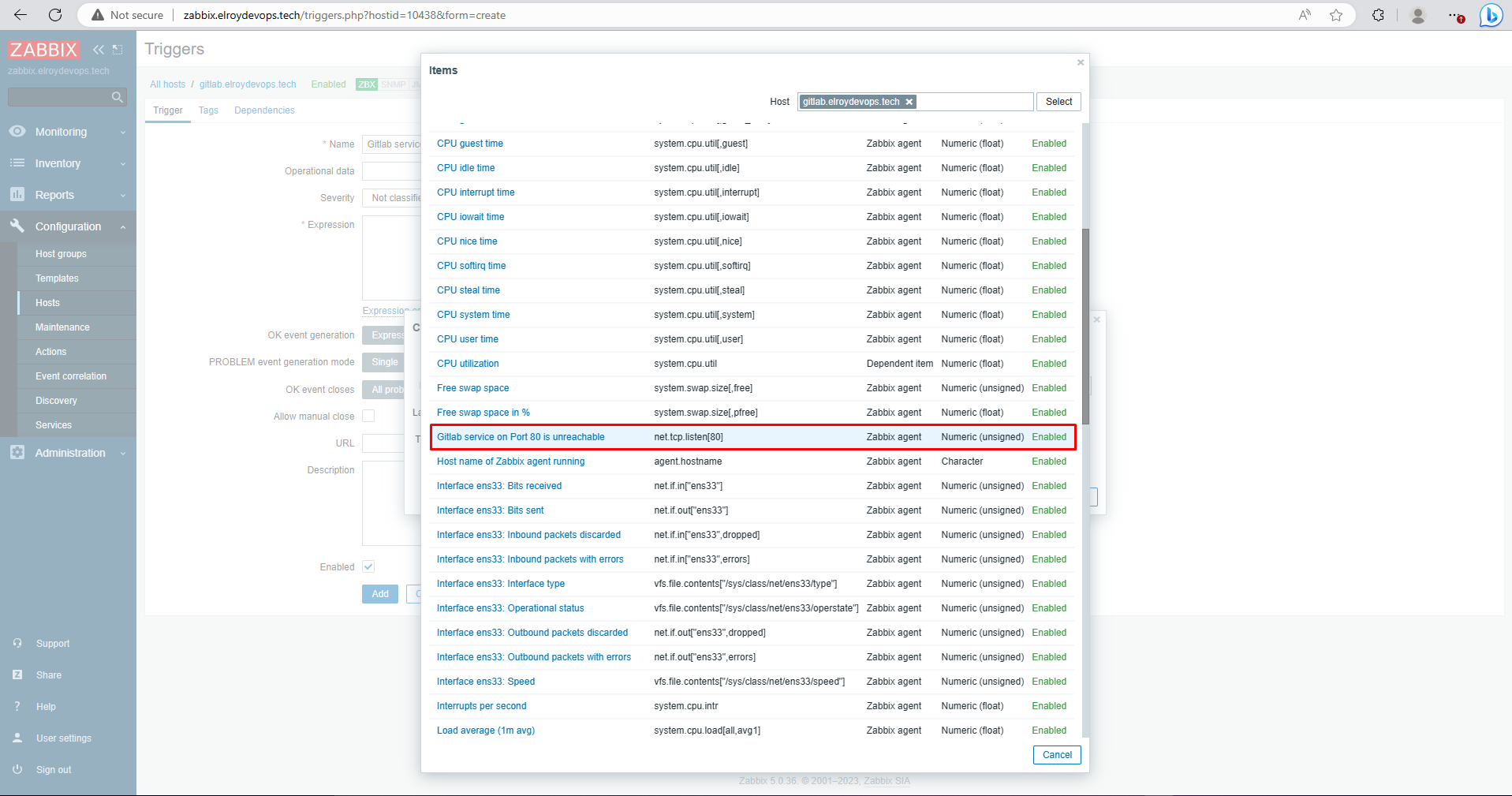Click the browser address bar URL

[x=345, y=15]
